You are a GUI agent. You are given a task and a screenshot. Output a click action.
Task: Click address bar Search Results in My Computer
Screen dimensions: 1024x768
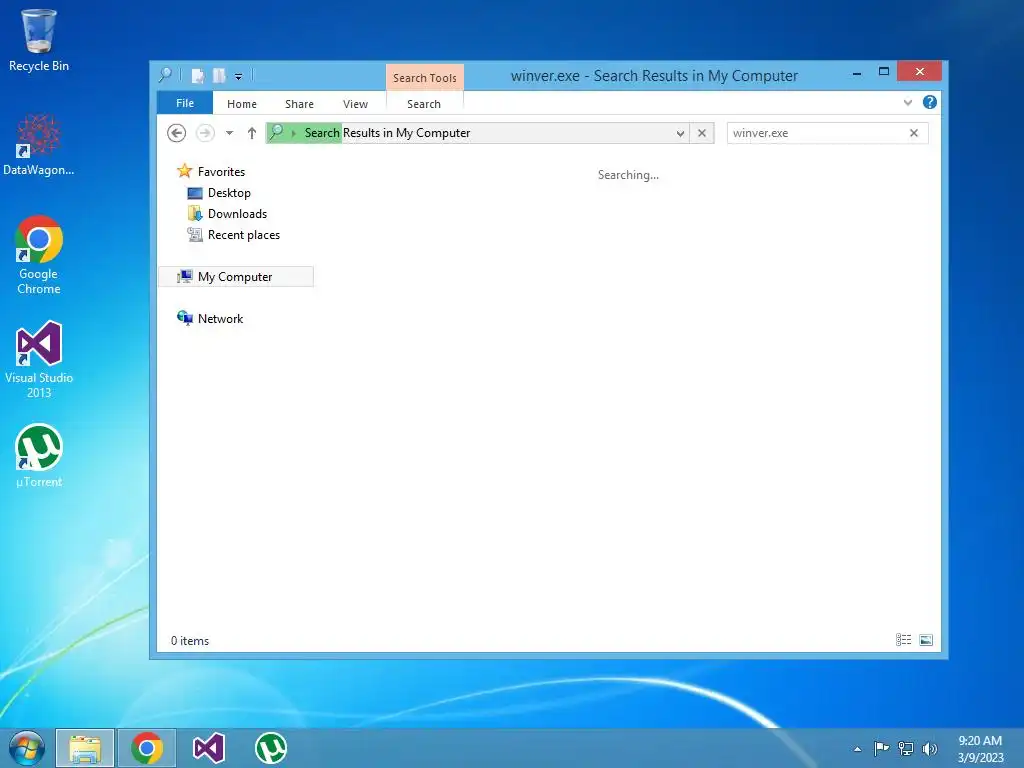point(387,133)
